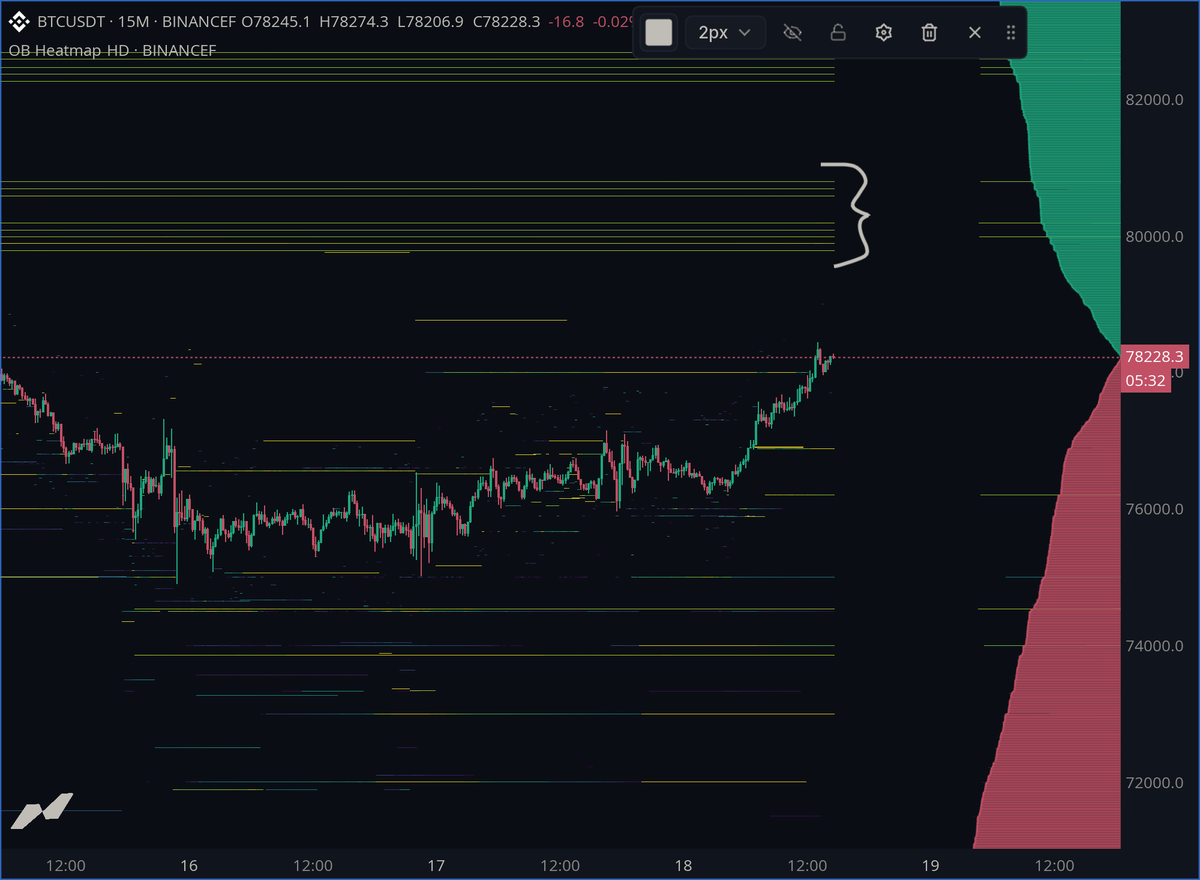Close the floating drawing toolbar
The image size is (1200, 880).
[x=975, y=33]
